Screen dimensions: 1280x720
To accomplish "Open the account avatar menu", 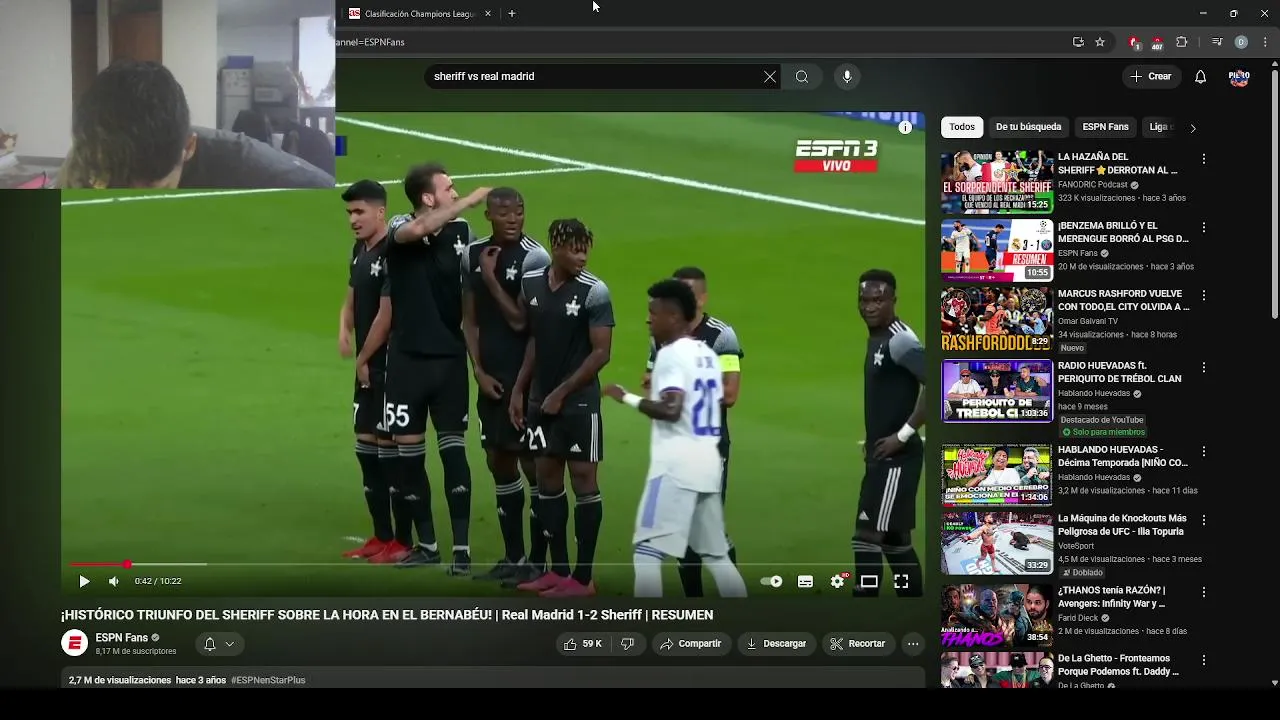I will 1239,76.
